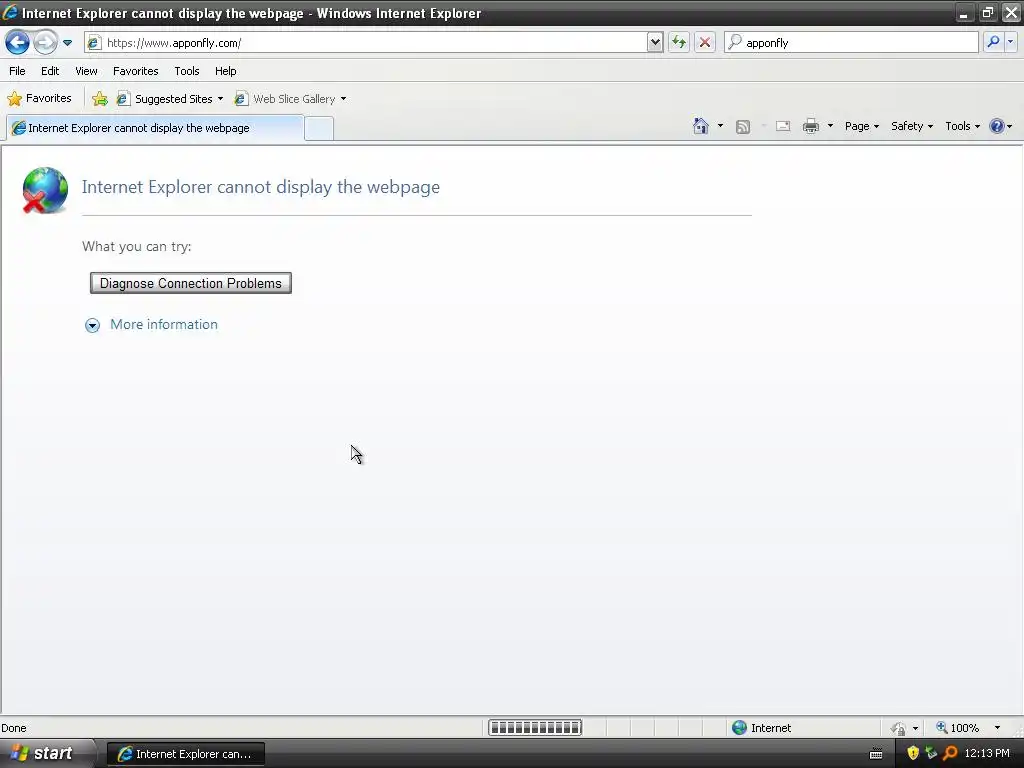
Task: Click the Home icon in the command bar
Action: [x=701, y=126]
